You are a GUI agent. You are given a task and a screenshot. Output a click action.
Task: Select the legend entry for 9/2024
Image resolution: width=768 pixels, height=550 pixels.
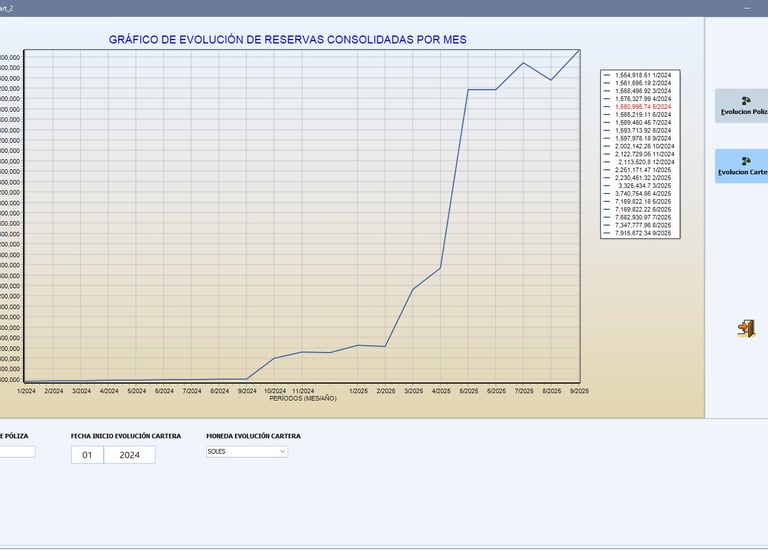click(638, 138)
